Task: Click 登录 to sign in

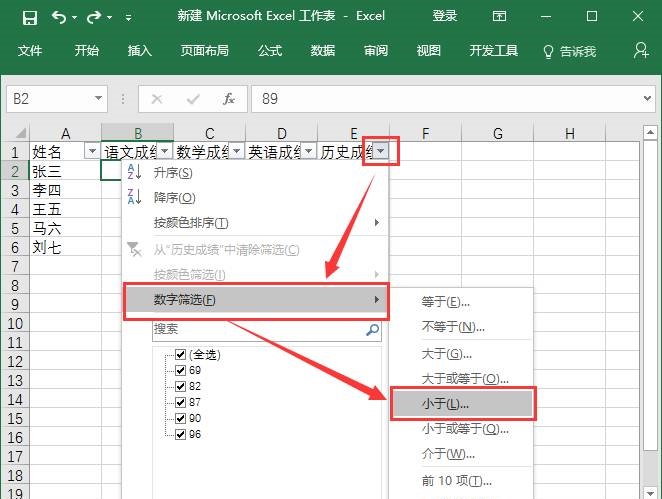Action: click(445, 16)
